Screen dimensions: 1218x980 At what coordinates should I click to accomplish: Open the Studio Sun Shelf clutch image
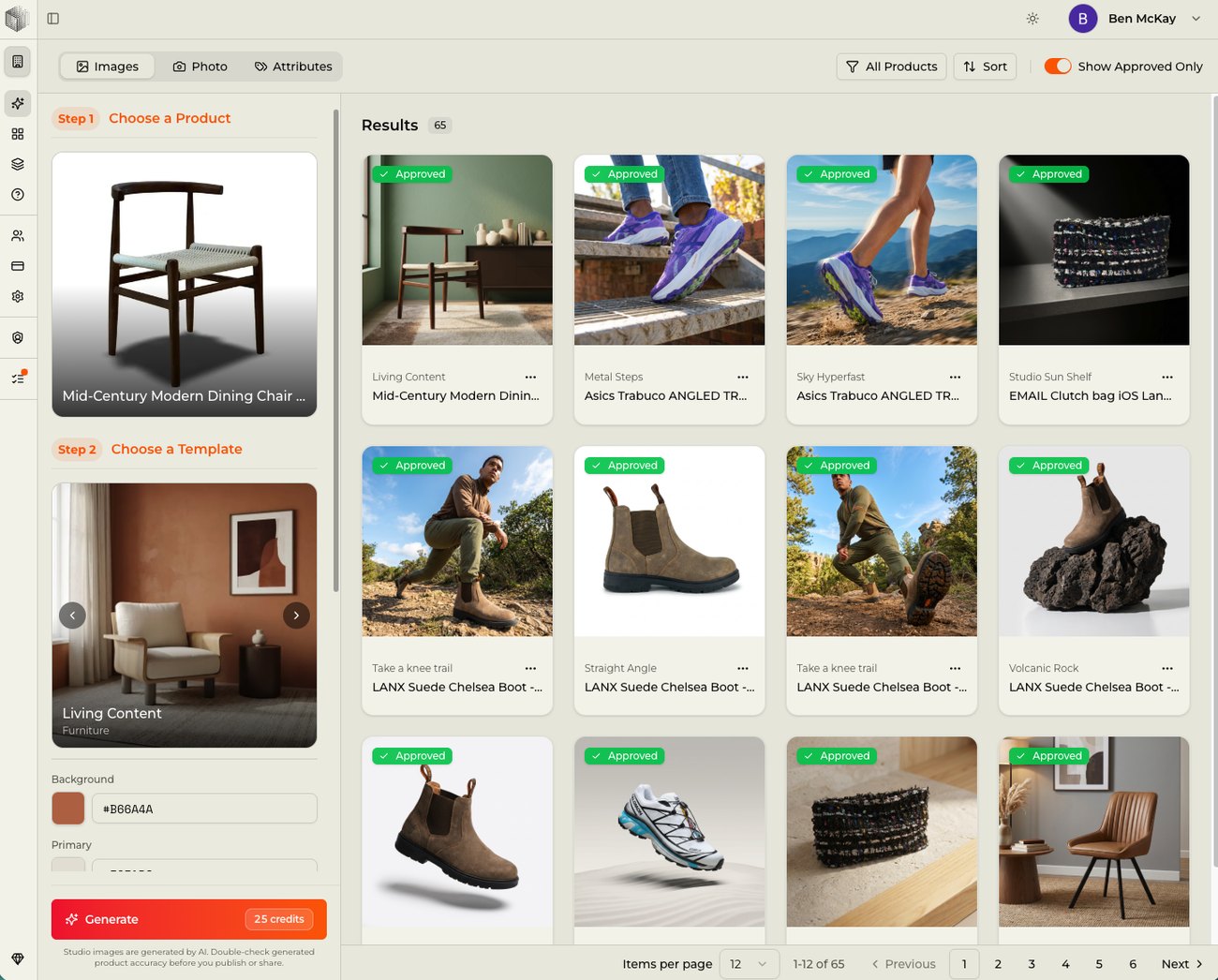(1094, 250)
